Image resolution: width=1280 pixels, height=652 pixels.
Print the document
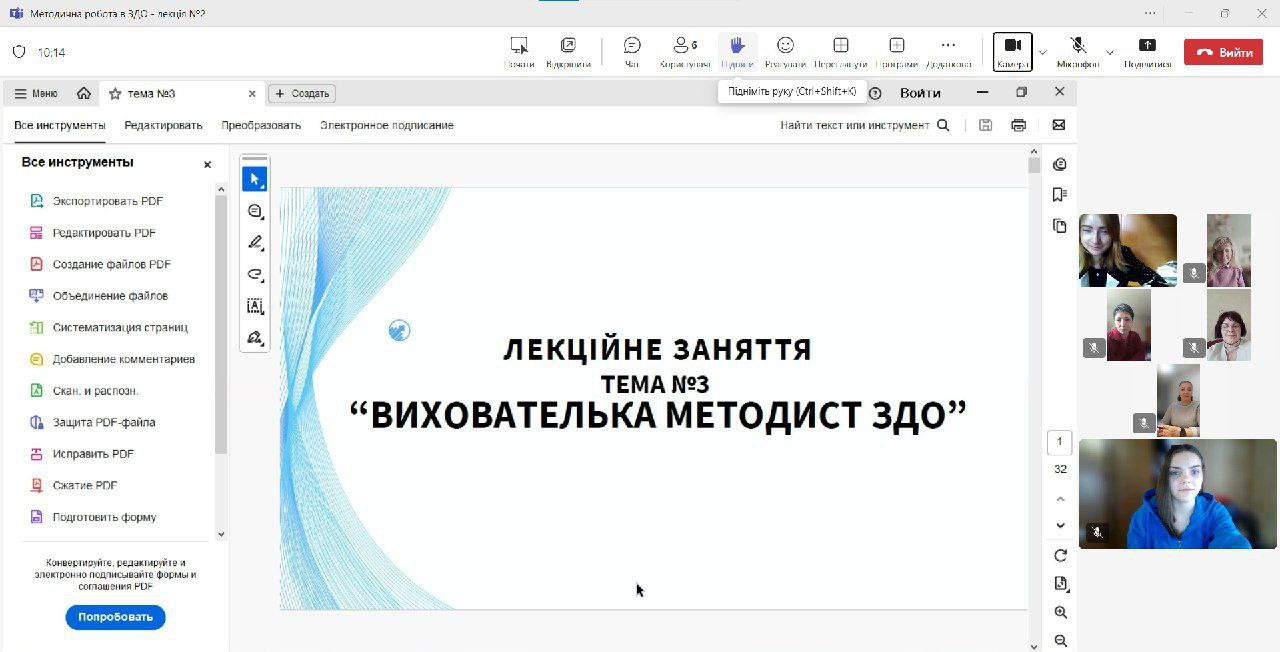click(1019, 125)
